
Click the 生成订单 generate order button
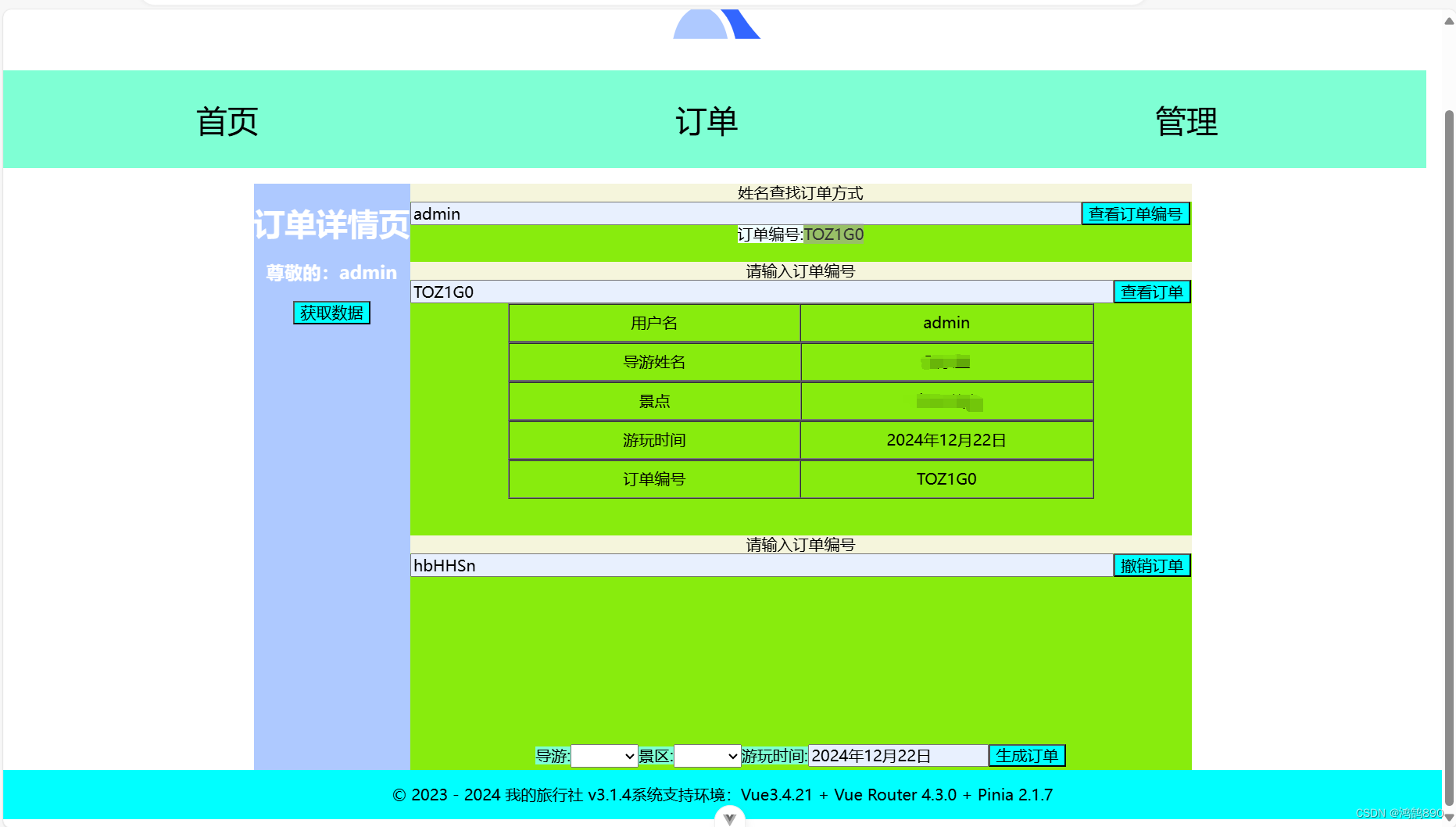click(1027, 755)
